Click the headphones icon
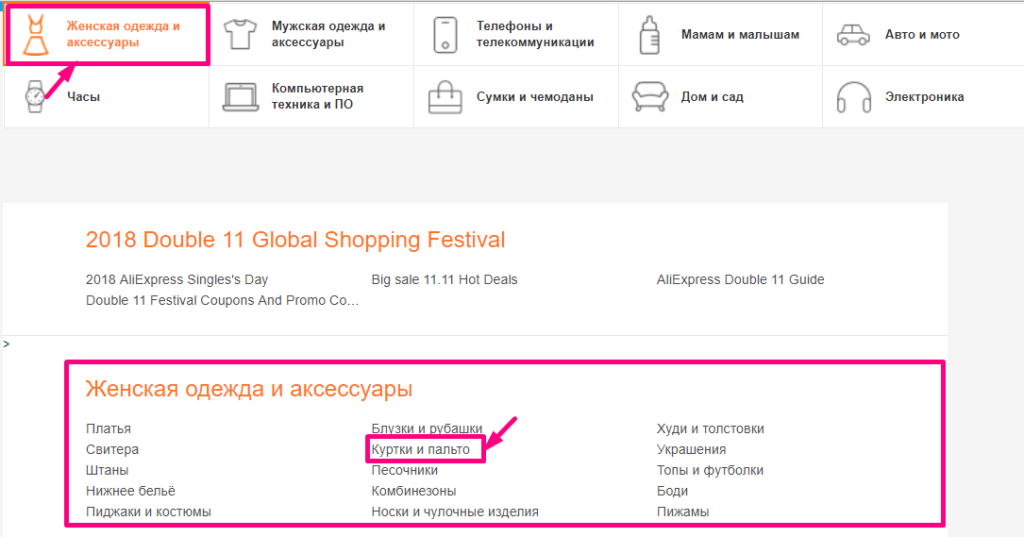The image size is (1024, 537). tap(853, 96)
